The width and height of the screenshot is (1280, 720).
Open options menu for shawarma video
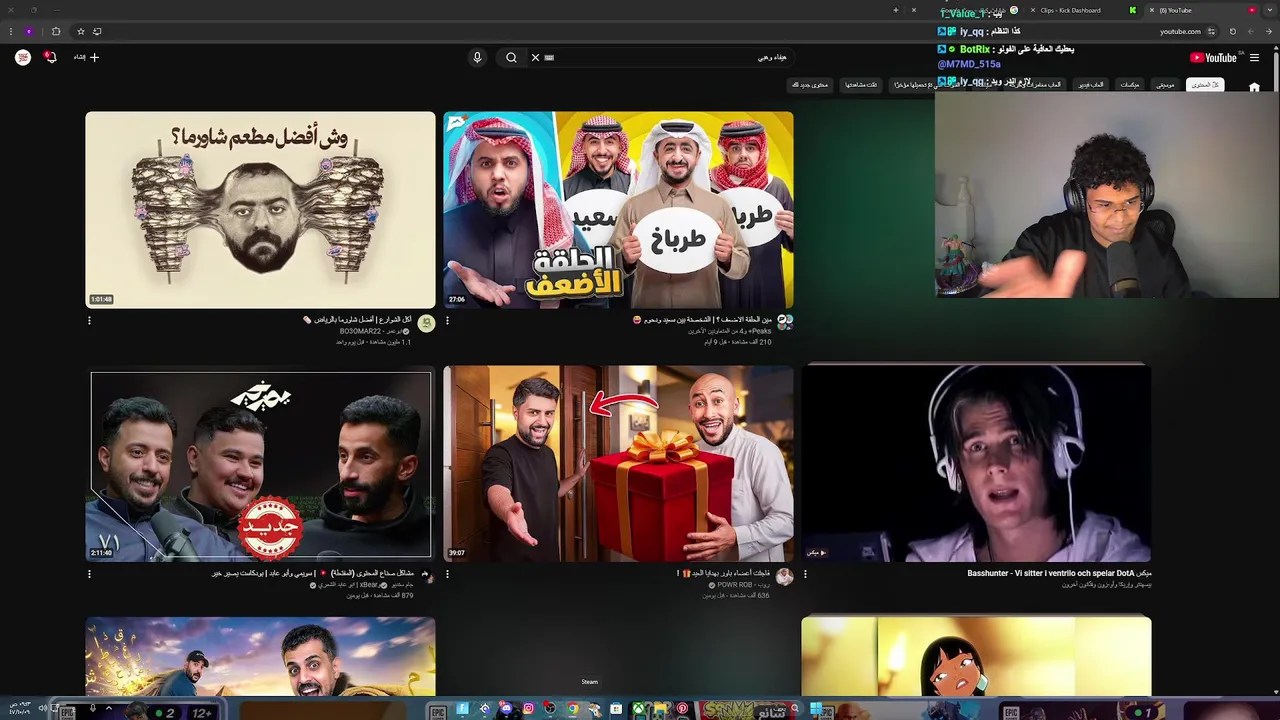[x=89, y=321]
